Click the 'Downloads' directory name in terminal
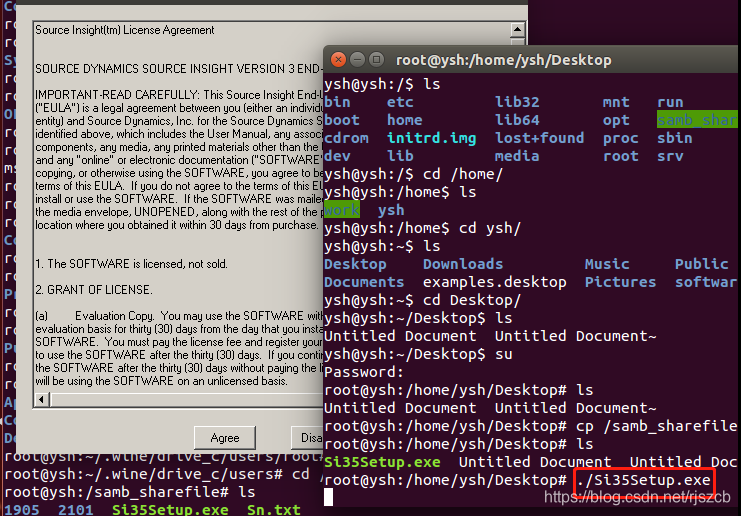 463,264
